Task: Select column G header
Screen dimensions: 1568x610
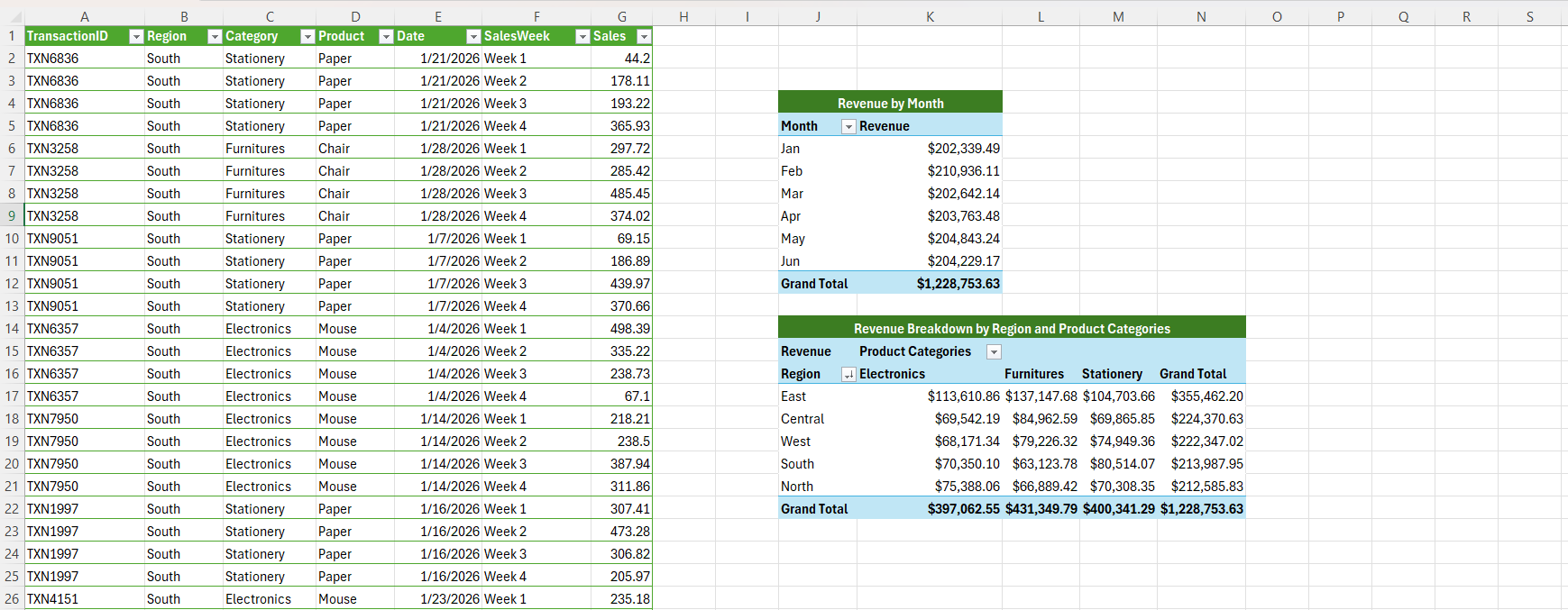Action: coord(622,16)
